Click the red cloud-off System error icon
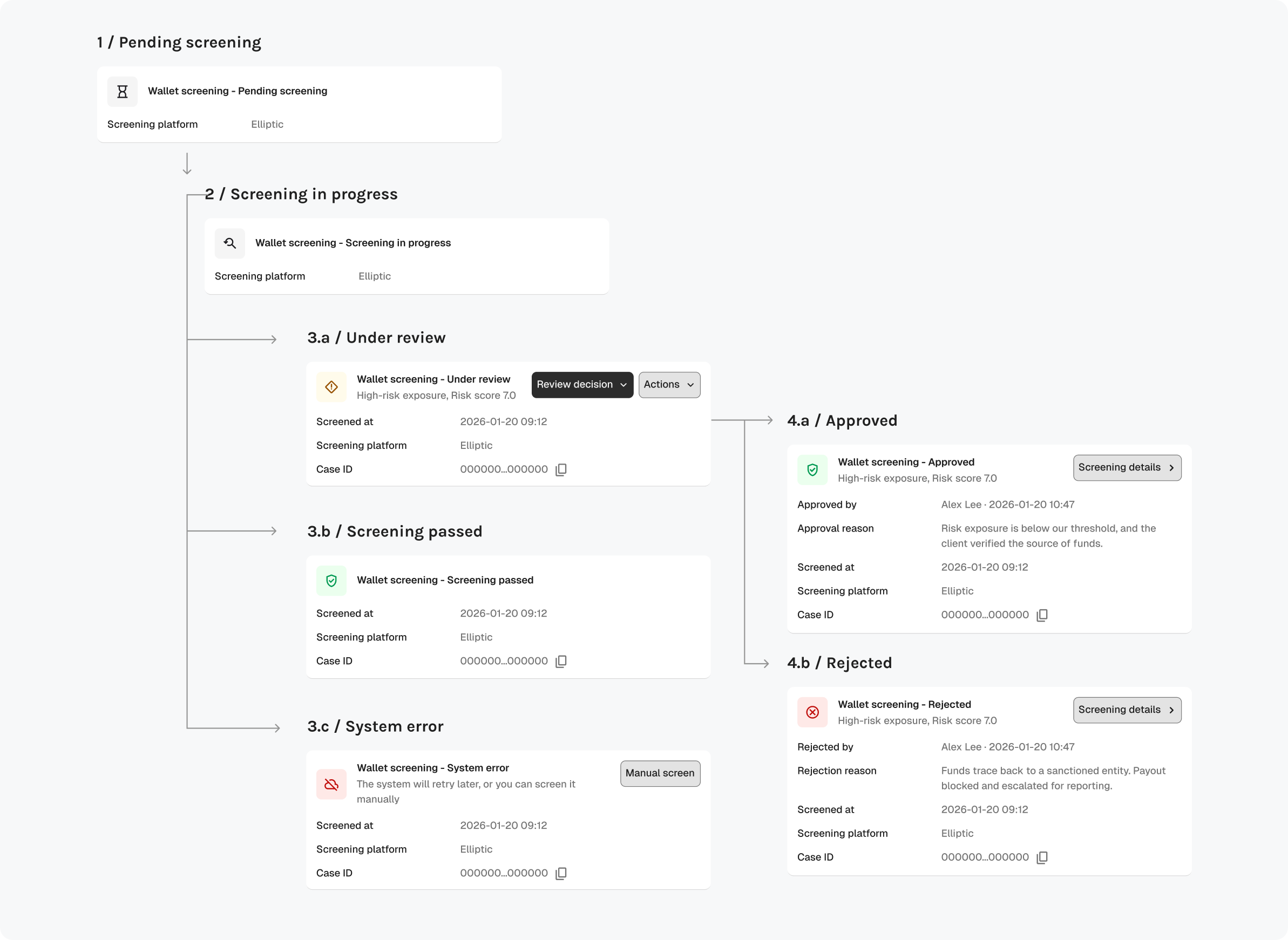The width and height of the screenshot is (1288, 940). [x=331, y=785]
